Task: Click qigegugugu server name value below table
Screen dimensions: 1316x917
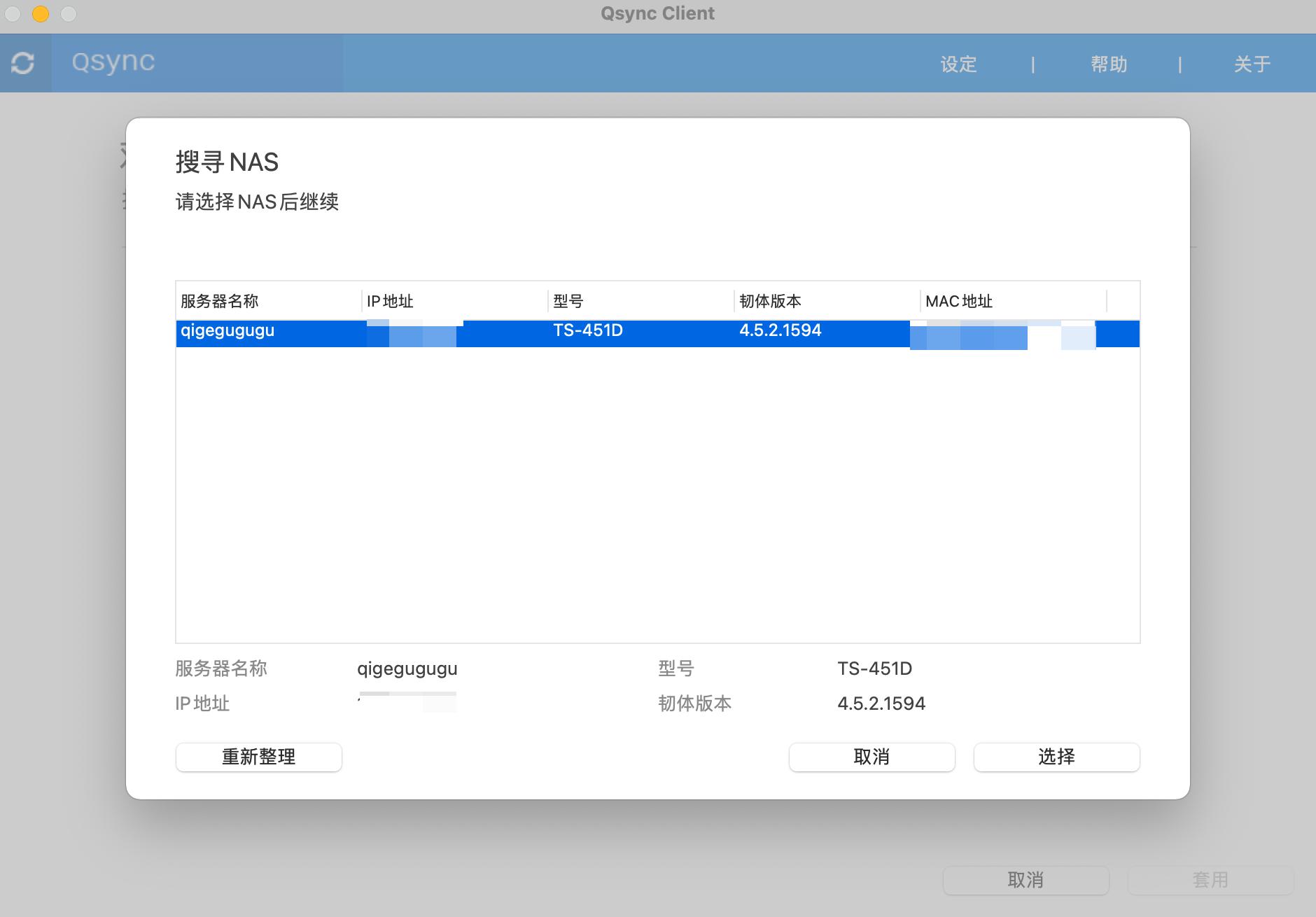Action: tap(407, 669)
